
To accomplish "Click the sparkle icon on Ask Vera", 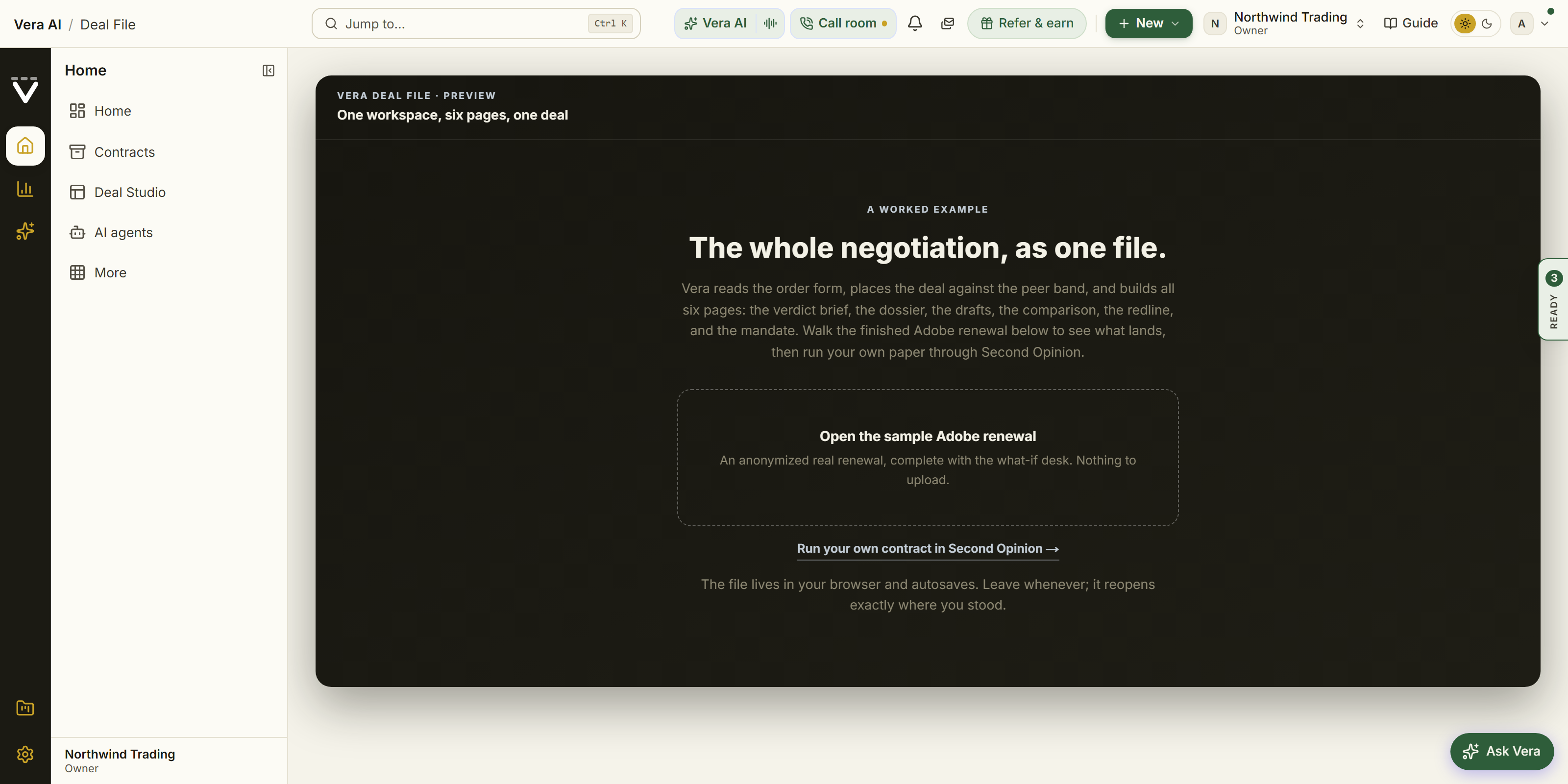I will coord(1470,751).
